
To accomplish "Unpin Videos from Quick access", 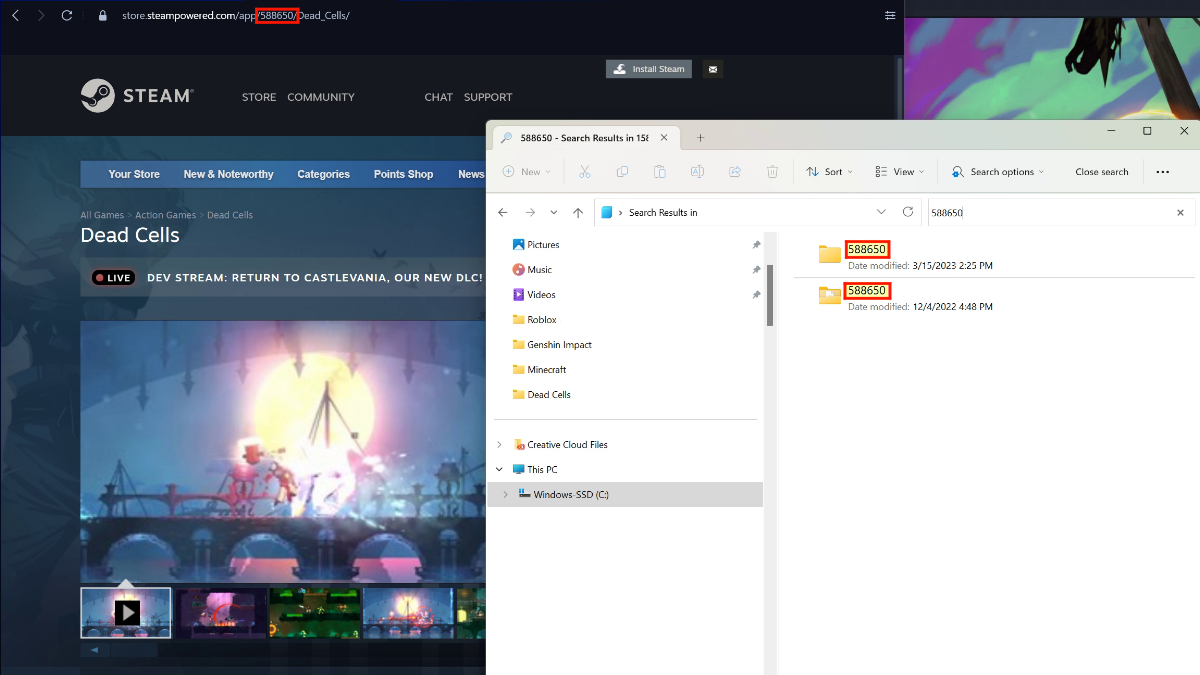I will click(756, 294).
